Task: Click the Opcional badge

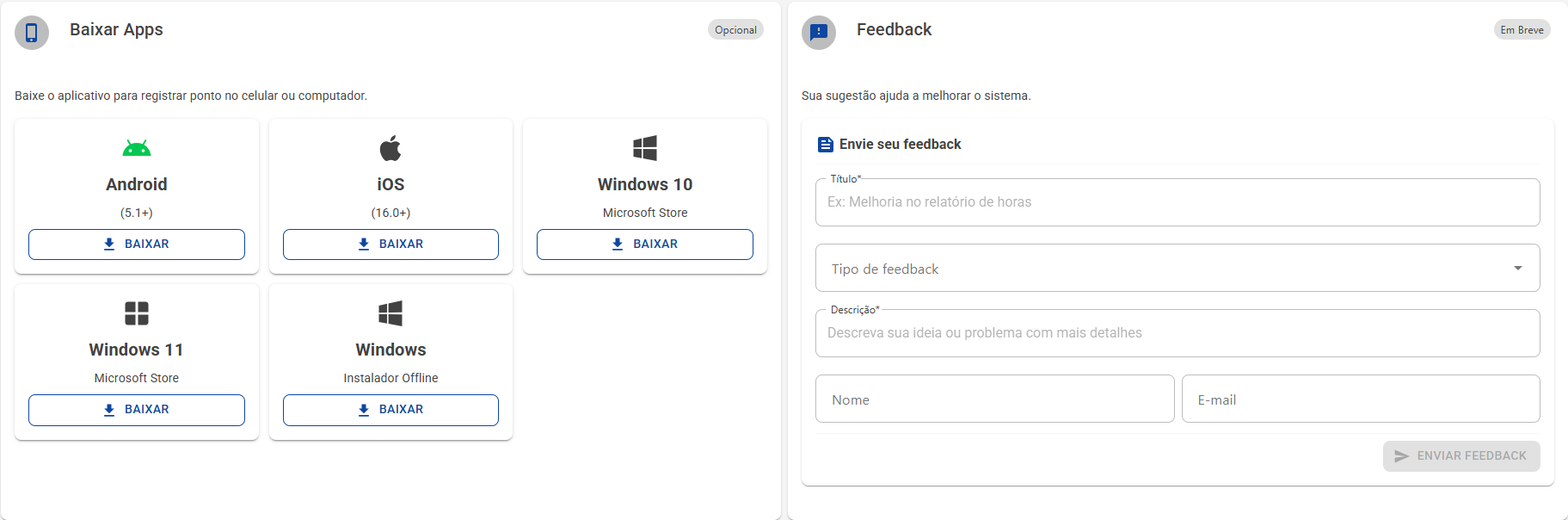Action: click(735, 29)
